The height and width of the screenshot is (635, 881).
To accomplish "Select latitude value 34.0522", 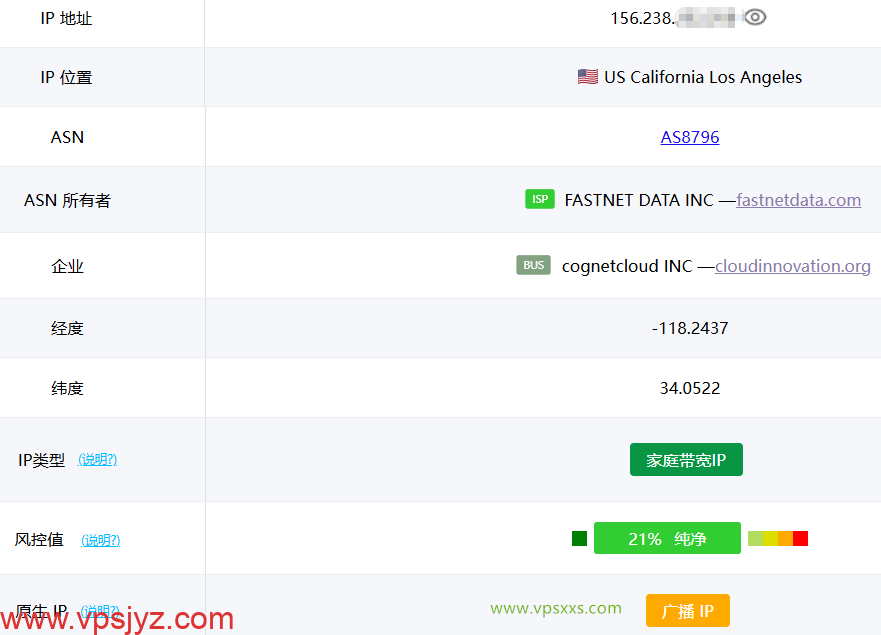I will (690, 388).
